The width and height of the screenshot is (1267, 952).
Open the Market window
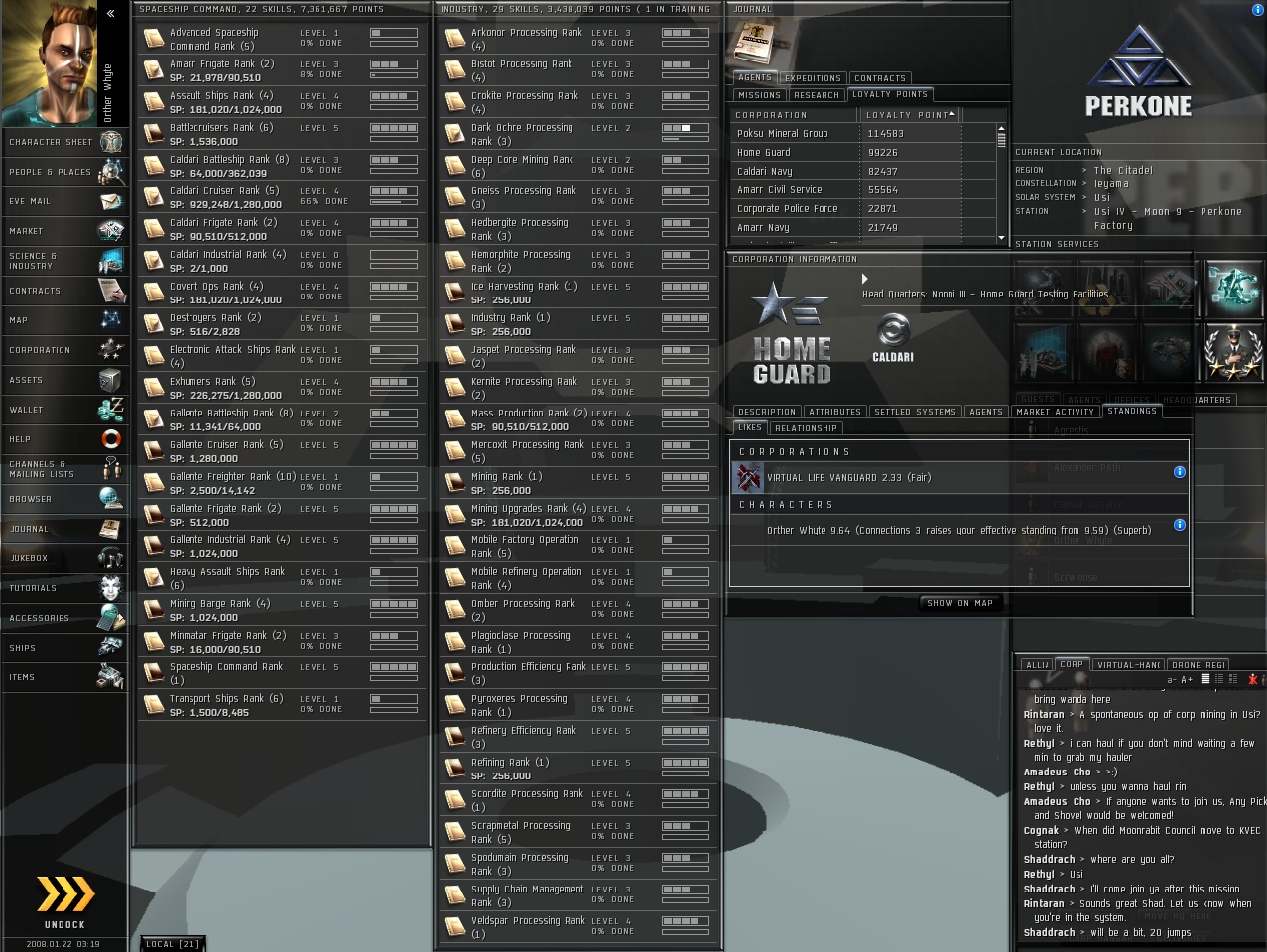coord(64,231)
